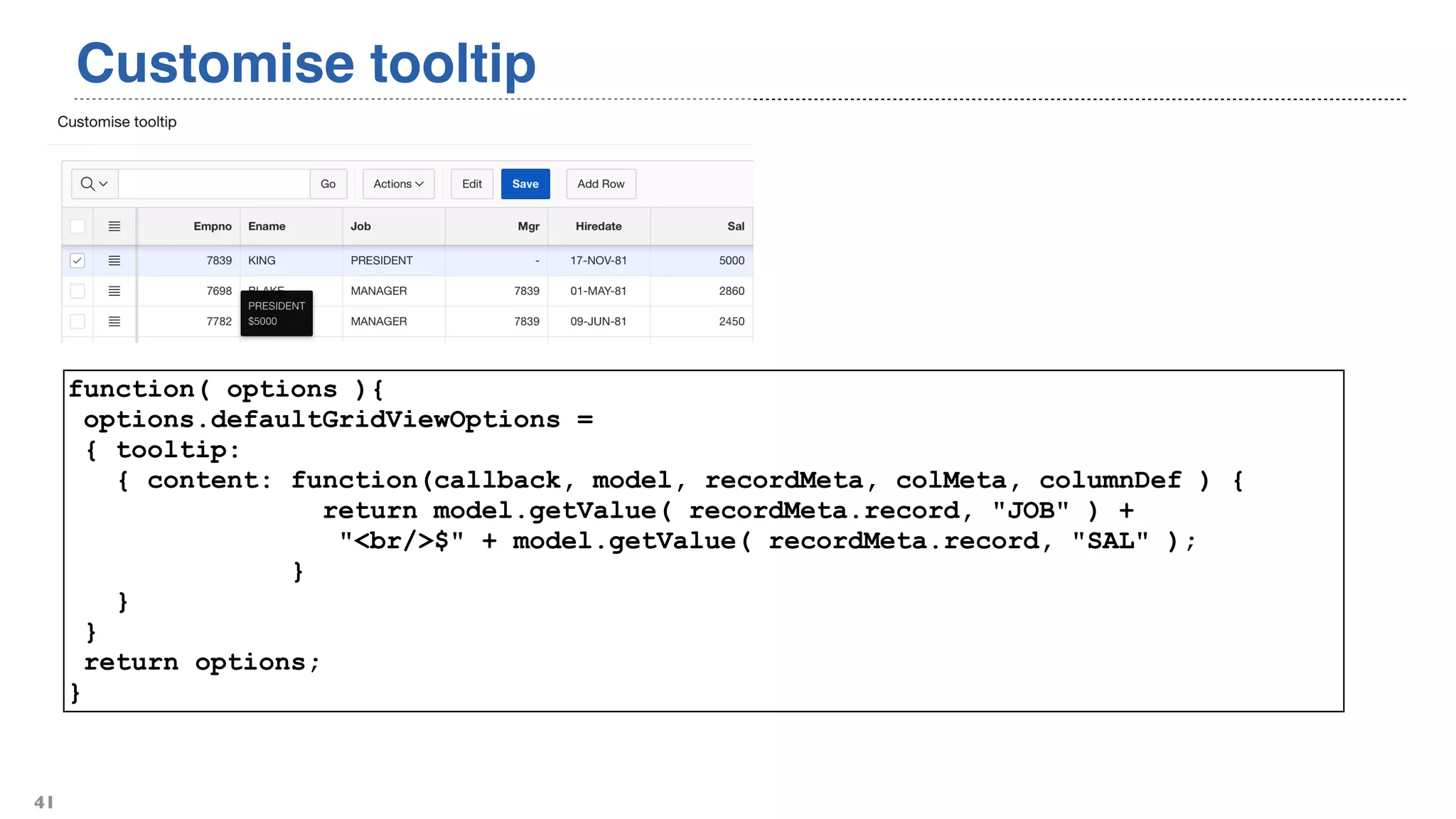
Task: Open the search column selector magnifier
Action: (95, 183)
